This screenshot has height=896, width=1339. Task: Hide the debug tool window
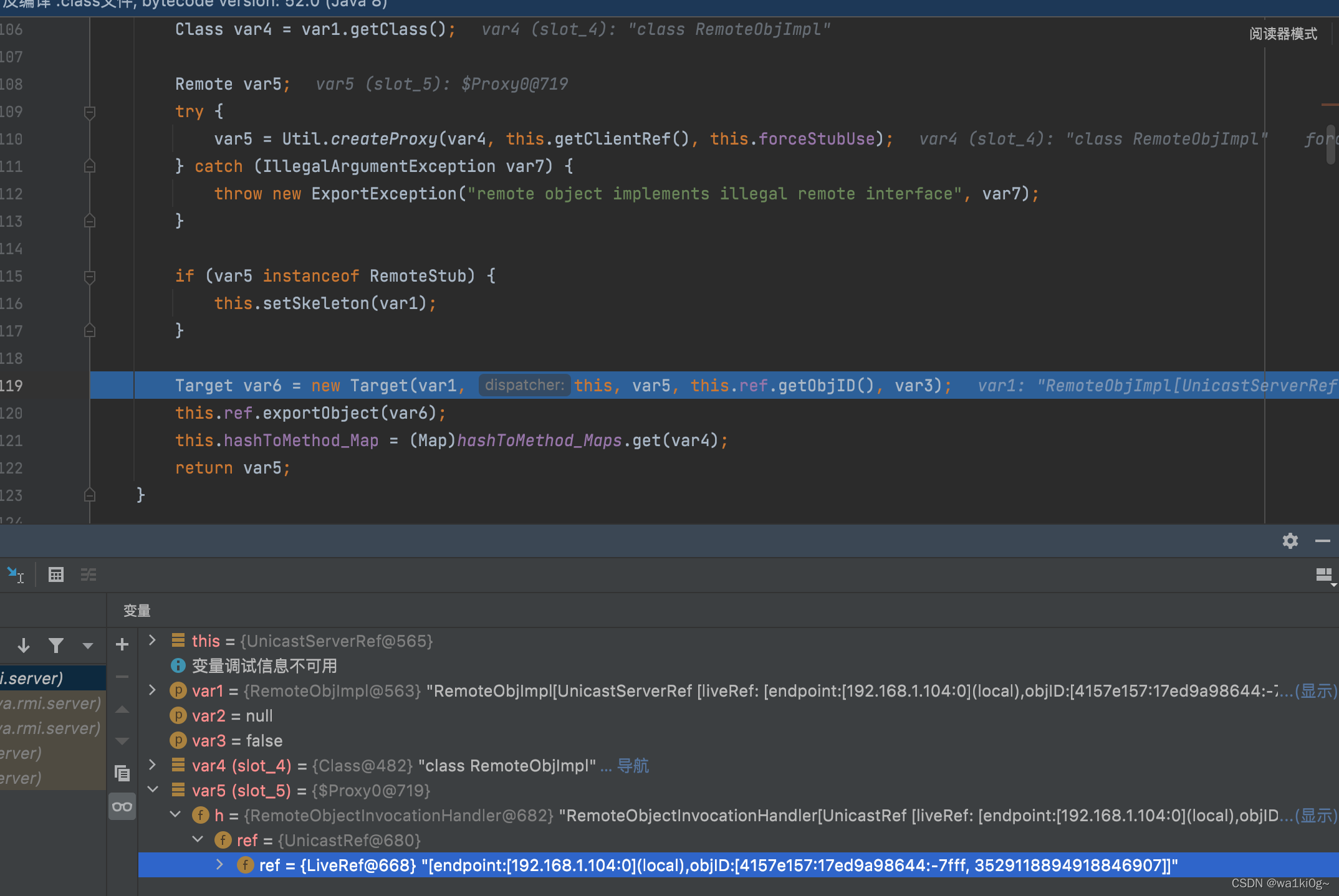click(x=1322, y=541)
